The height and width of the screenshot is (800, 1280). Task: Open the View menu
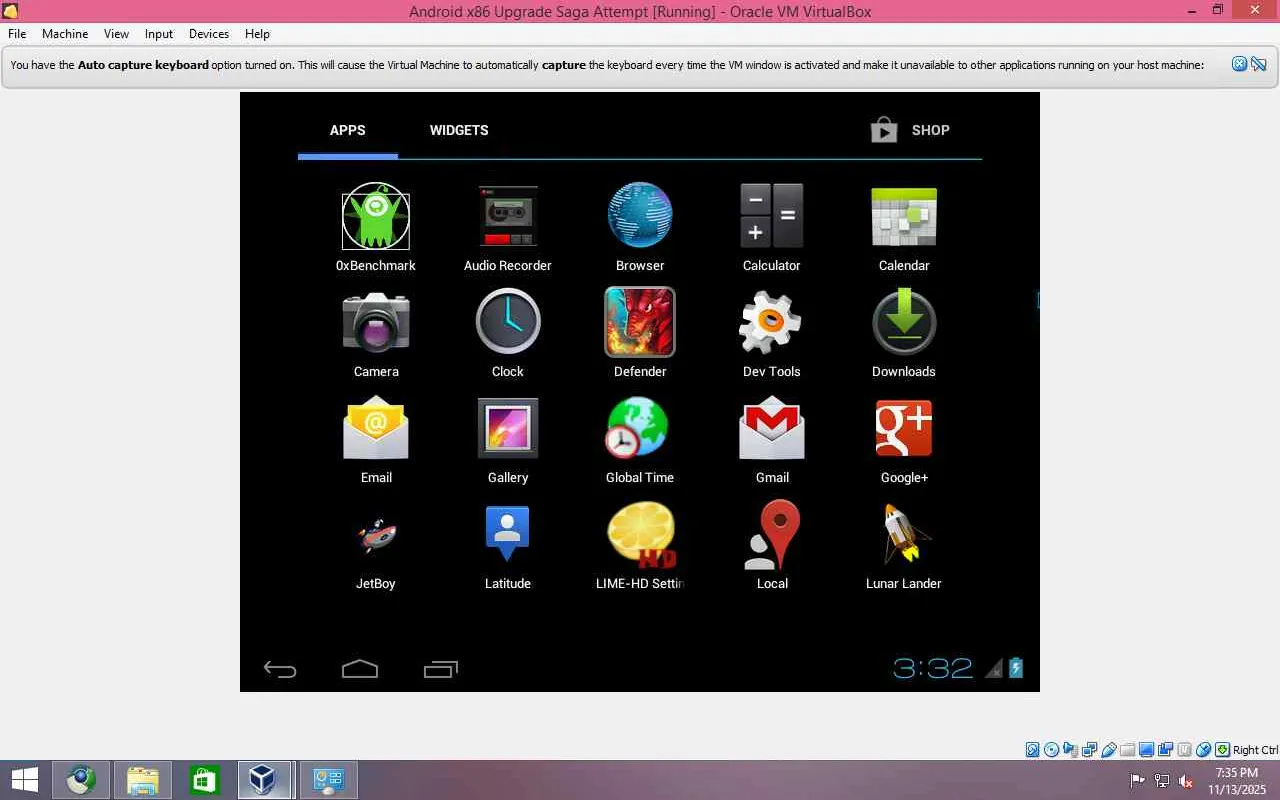point(116,33)
